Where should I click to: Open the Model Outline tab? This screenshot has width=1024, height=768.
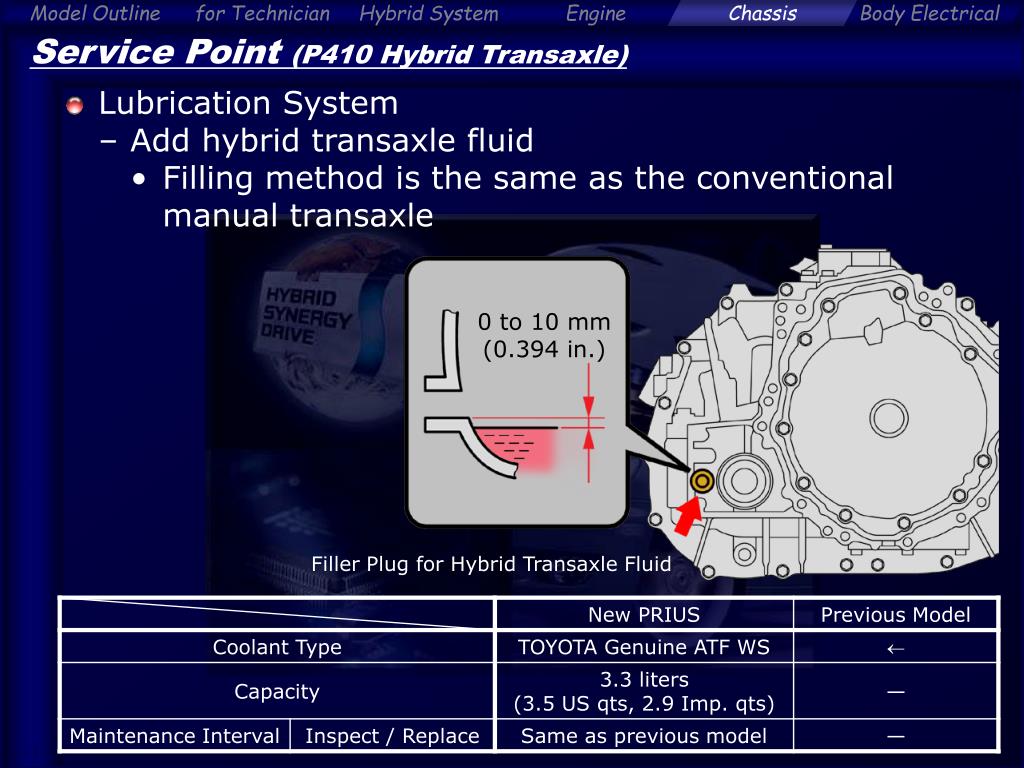pyautogui.click(x=95, y=13)
